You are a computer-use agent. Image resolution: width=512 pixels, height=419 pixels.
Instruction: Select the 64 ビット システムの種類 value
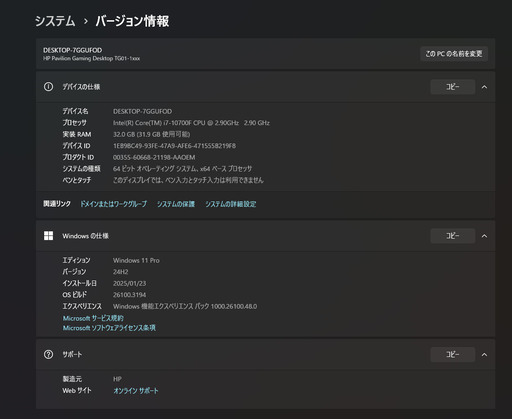coord(182,169)
